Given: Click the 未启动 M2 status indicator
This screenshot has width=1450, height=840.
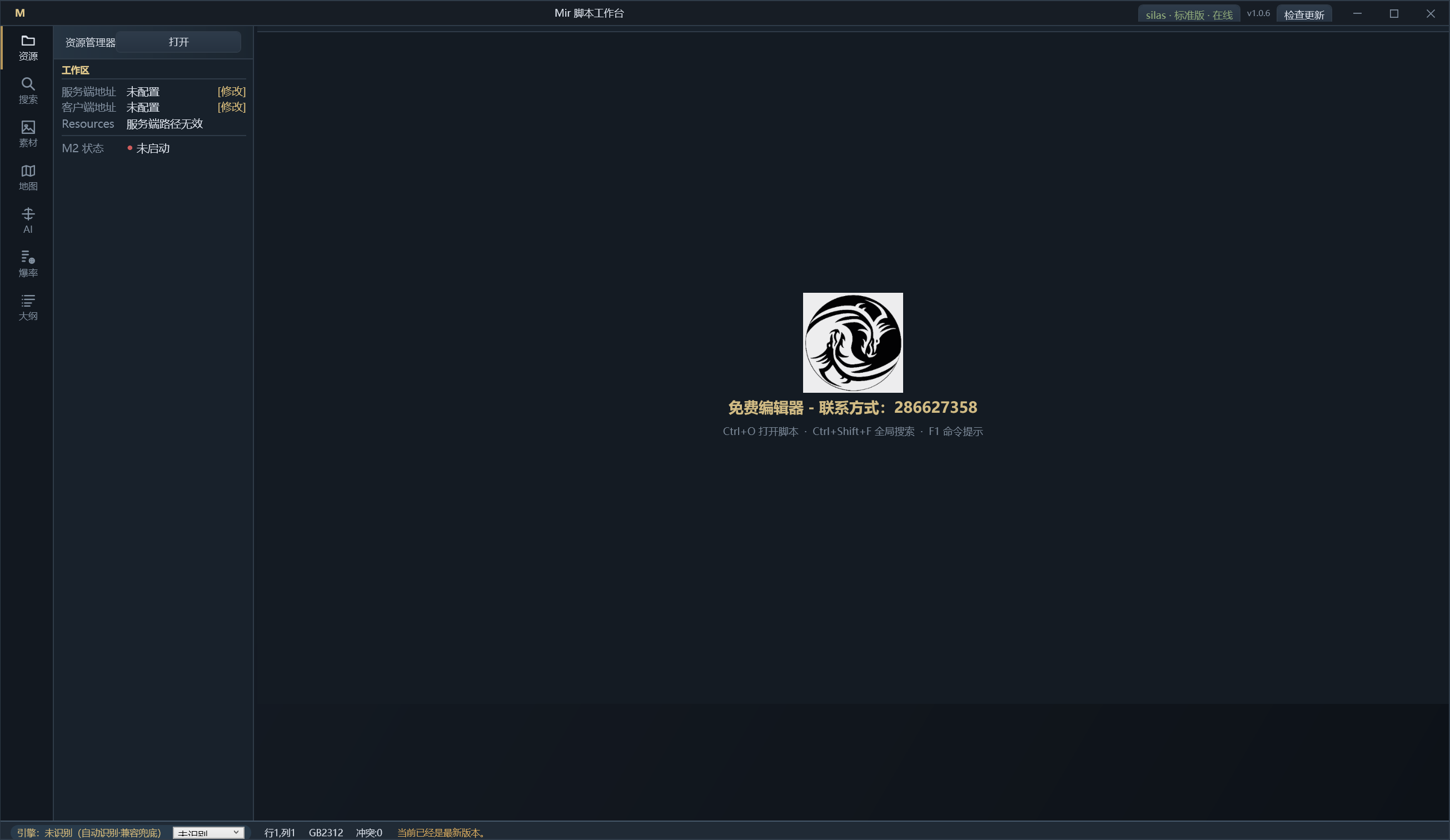Looking at the screenshot, I should coord(148,148).
